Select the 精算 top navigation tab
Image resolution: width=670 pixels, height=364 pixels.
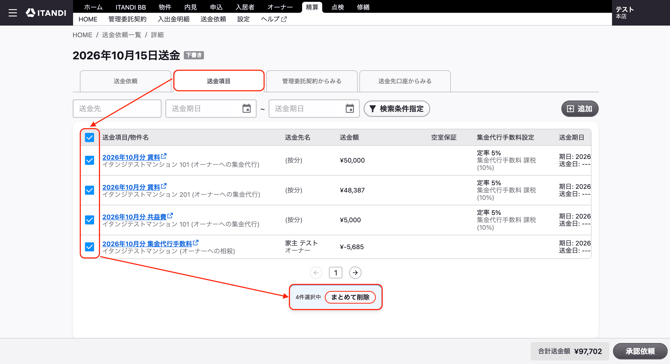(312, 7)
